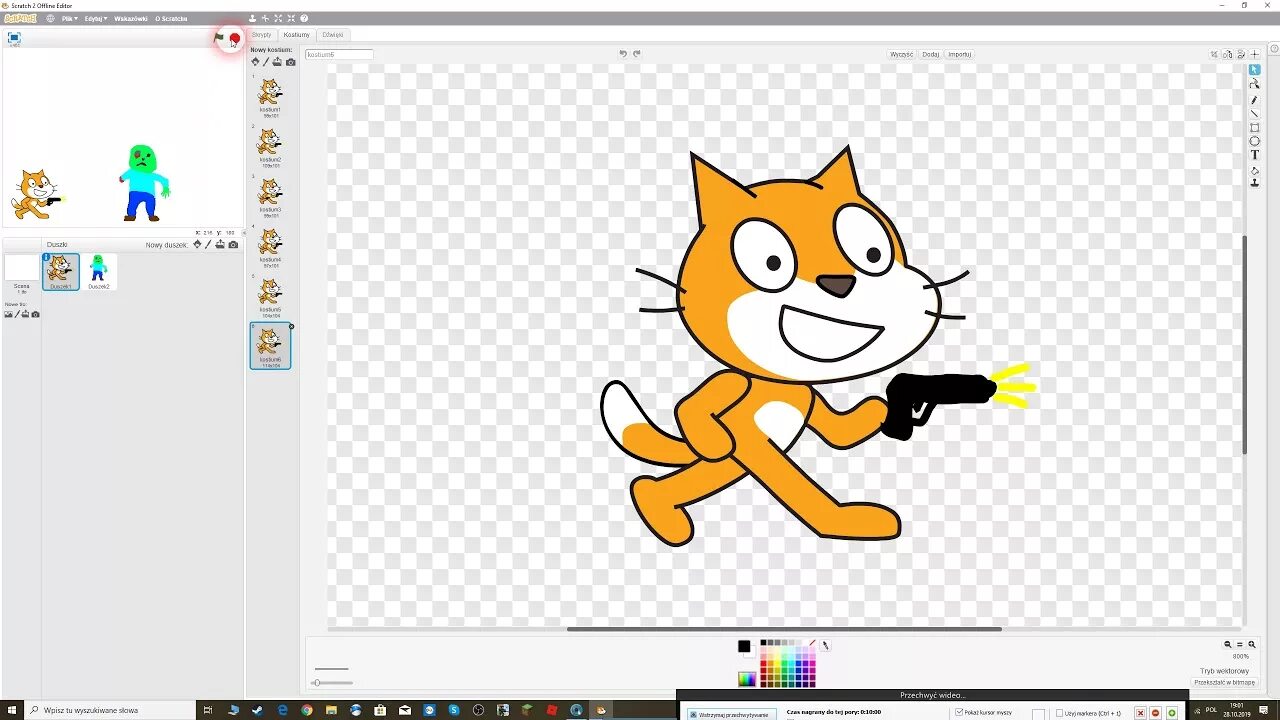The image size is (1280, 720).
Task: Select the text T tool
Action: [x=1254, y=155]
